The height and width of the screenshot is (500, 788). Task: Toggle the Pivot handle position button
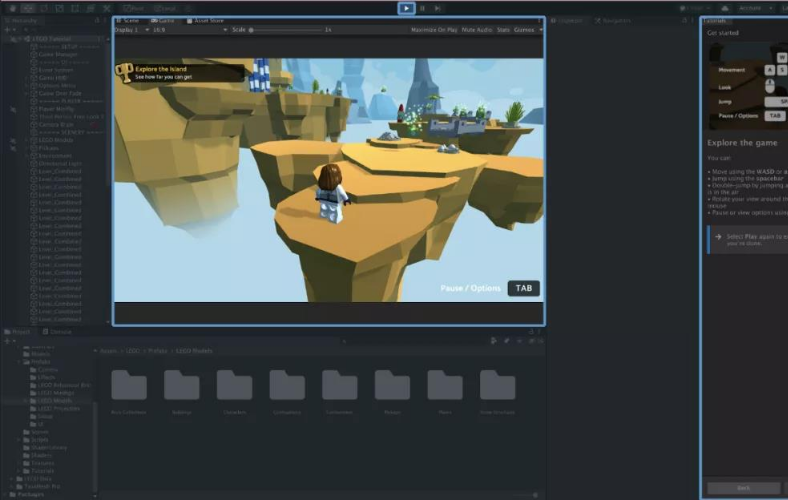tap(134, 8)
